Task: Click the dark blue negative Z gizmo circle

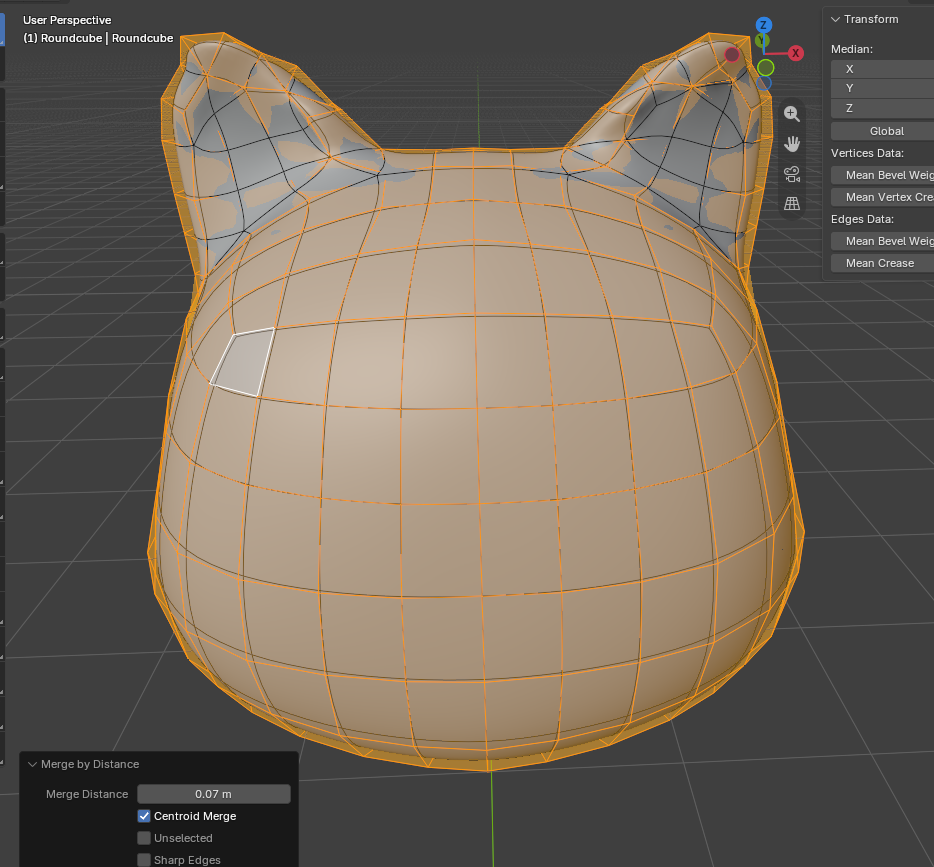Action: coord(764,83)
